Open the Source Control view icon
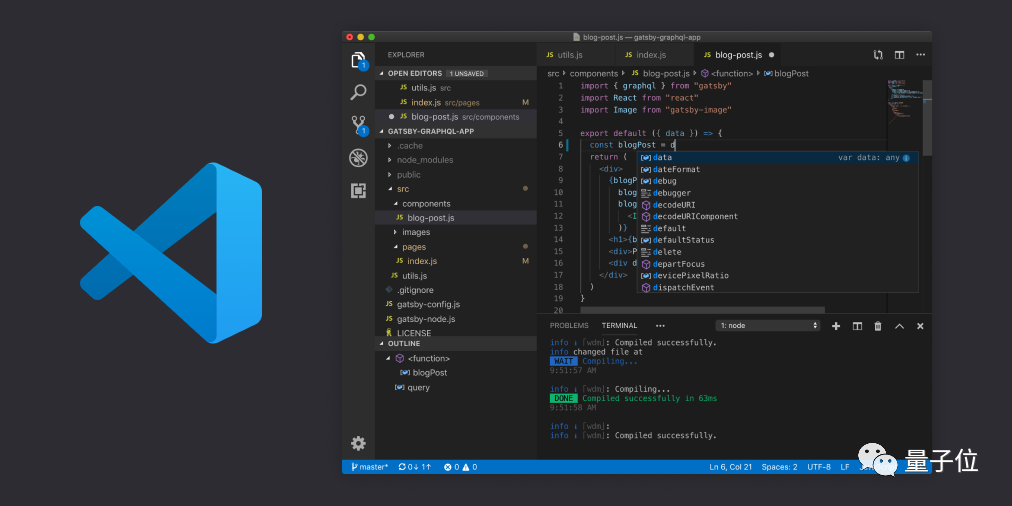 click(x=359, y=125)
